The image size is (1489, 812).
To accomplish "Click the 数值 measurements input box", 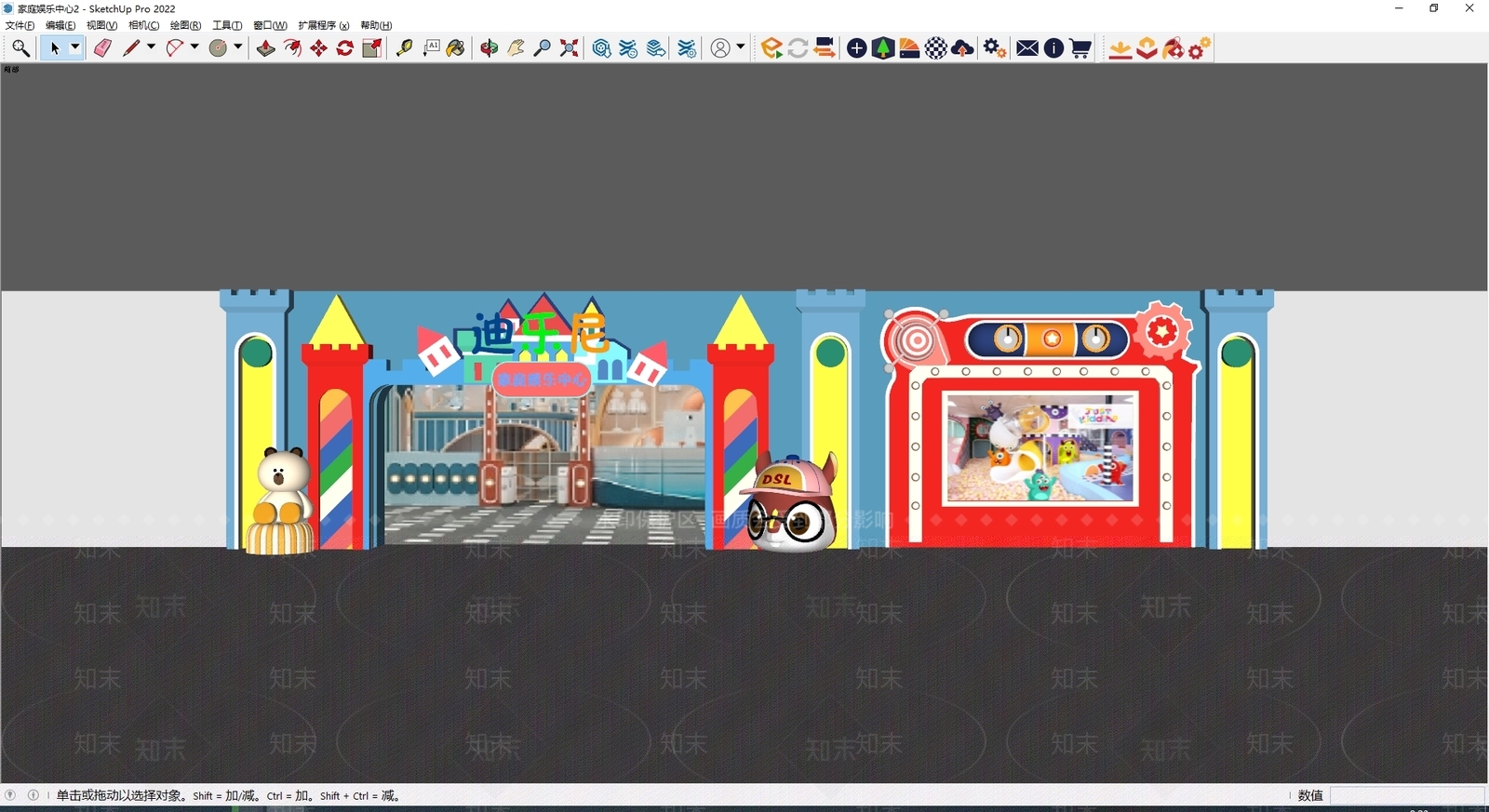I will (1407, 795).
